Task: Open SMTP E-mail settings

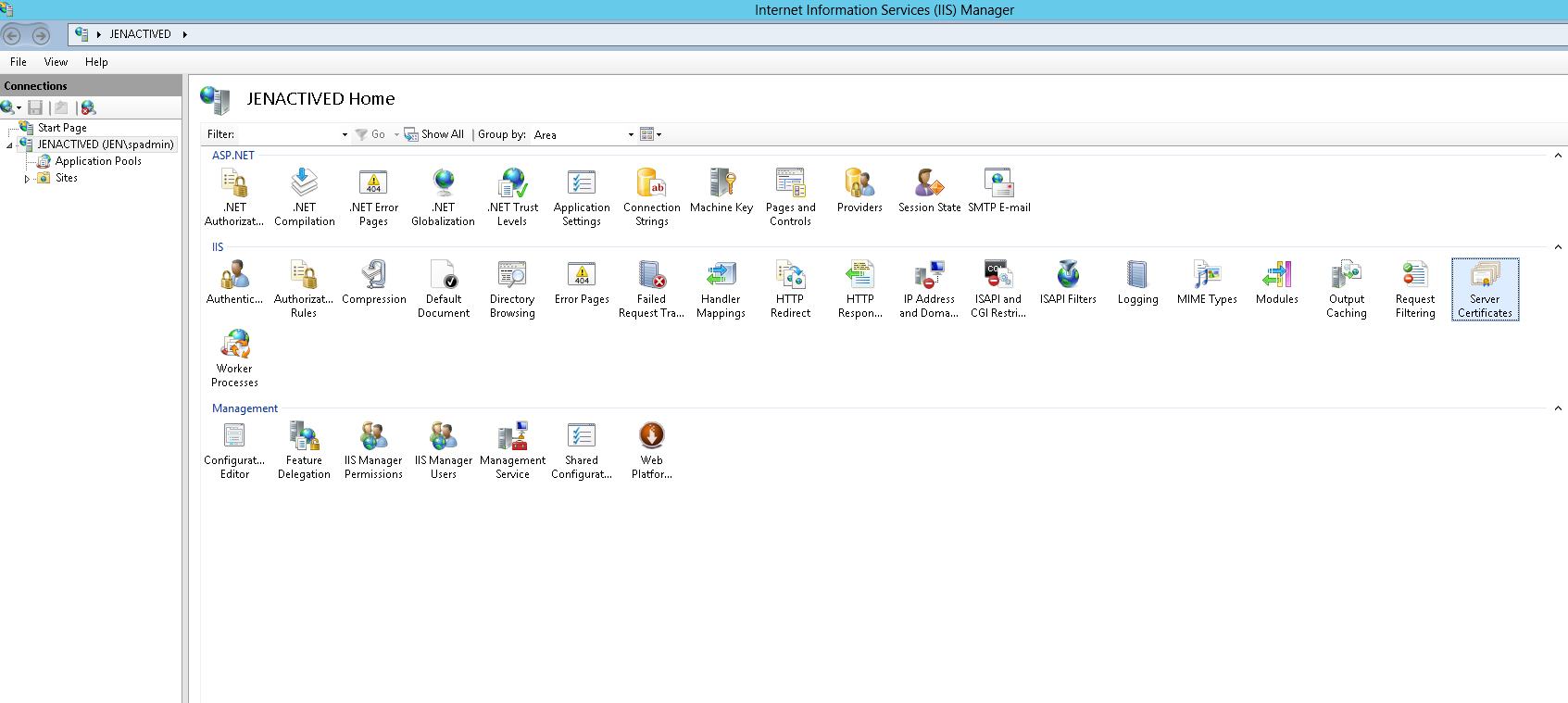Action: point(999,190)
